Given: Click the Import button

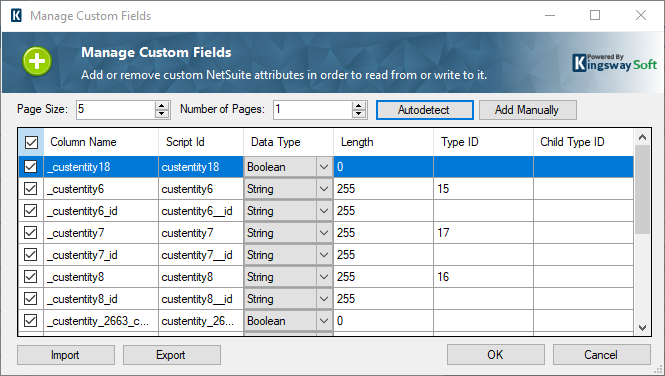Looking at the screenshot, I should (66, 355).
